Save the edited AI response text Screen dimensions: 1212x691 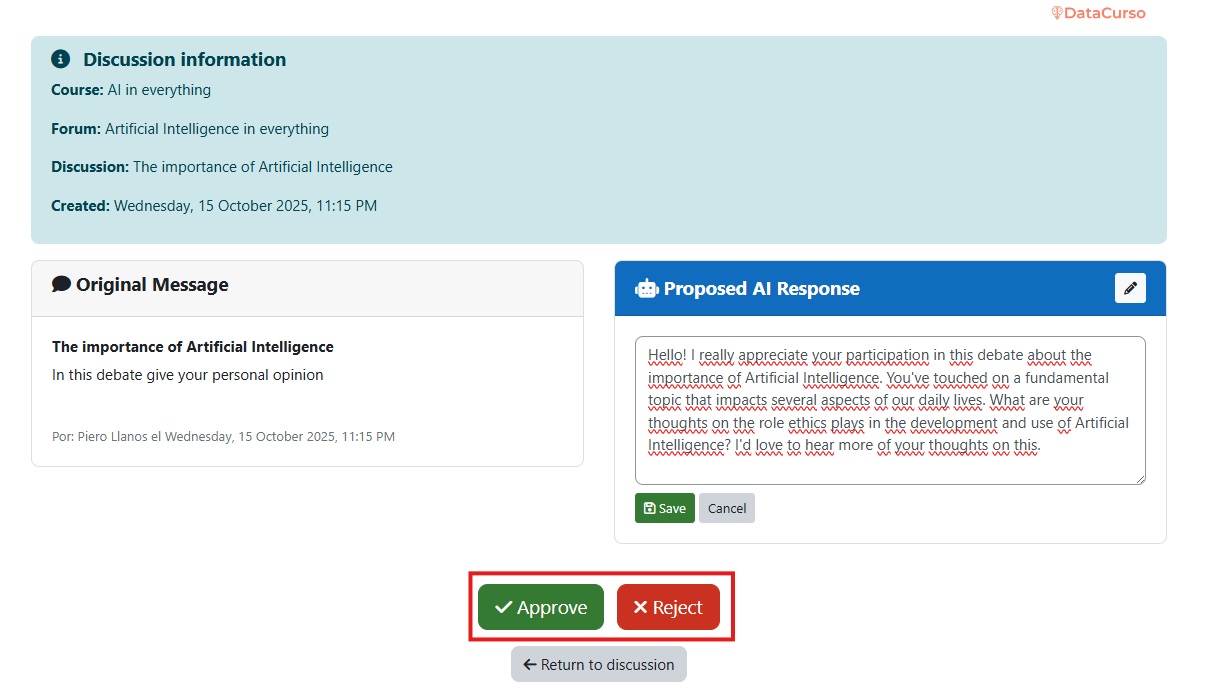(x=664, y=507)
